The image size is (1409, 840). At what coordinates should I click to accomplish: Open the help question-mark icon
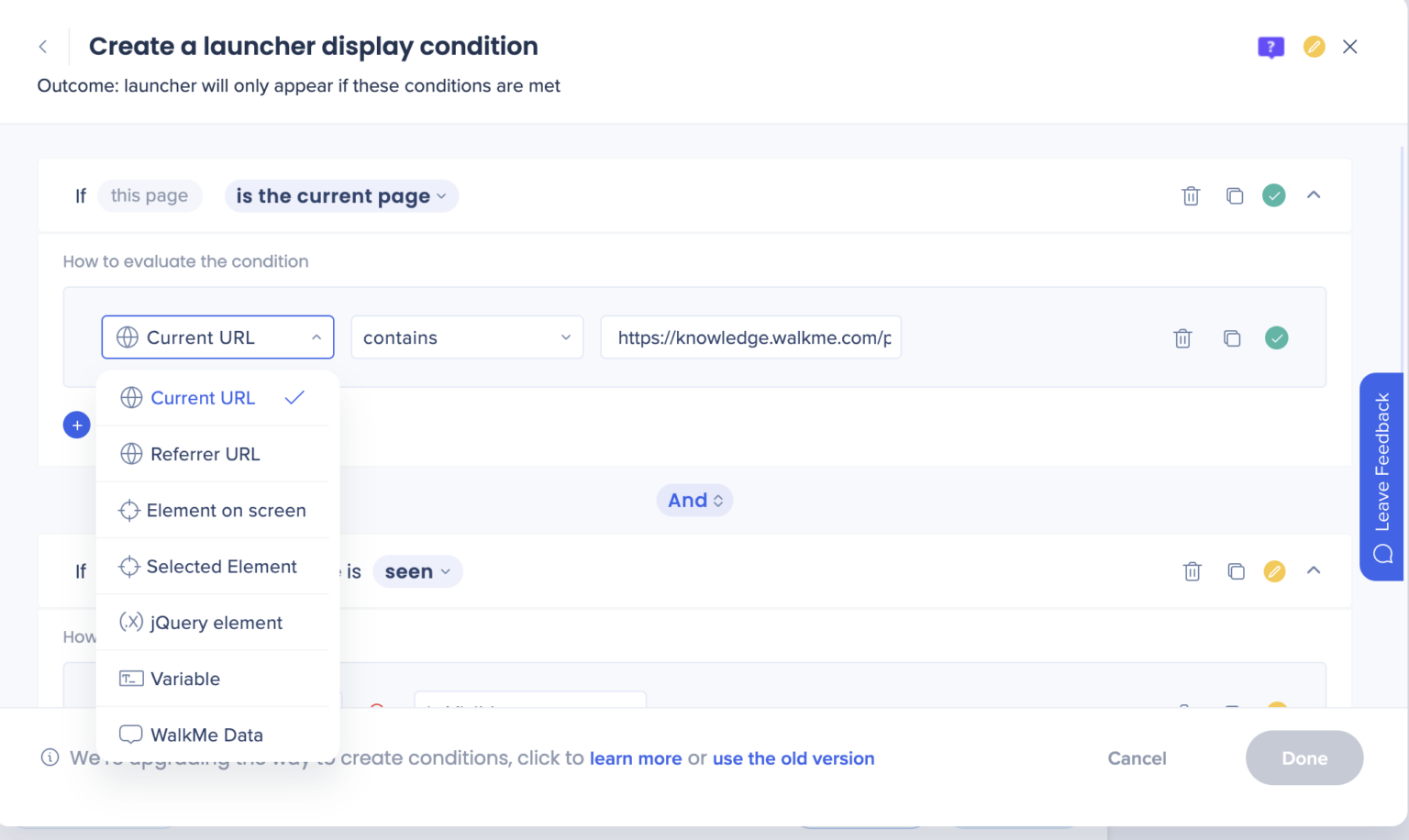(1270, 46)
